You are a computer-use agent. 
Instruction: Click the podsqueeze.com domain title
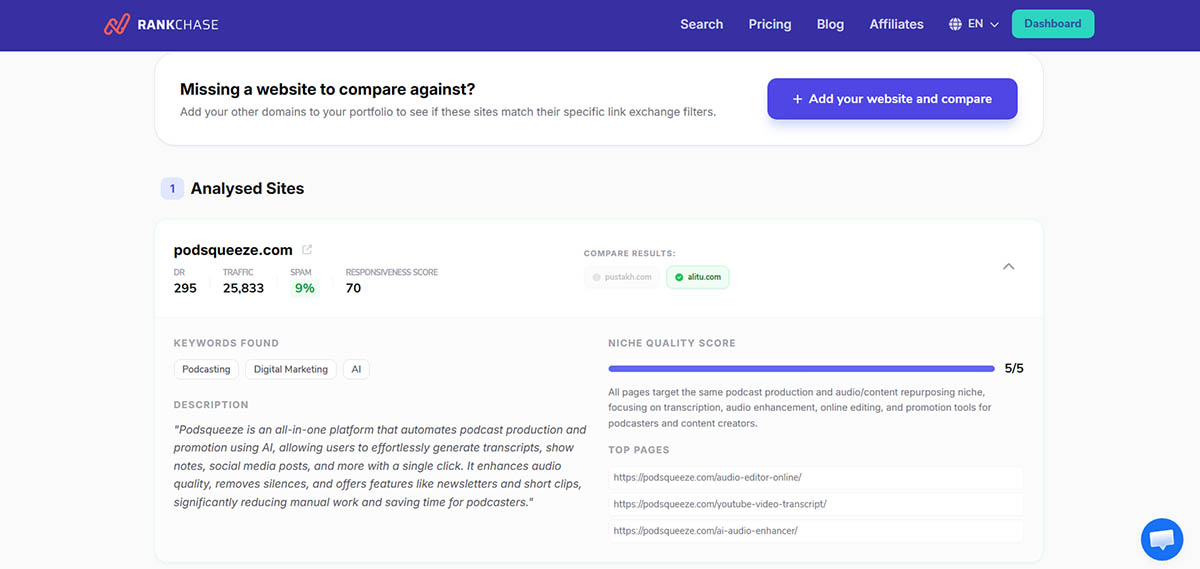pos(233,250)
